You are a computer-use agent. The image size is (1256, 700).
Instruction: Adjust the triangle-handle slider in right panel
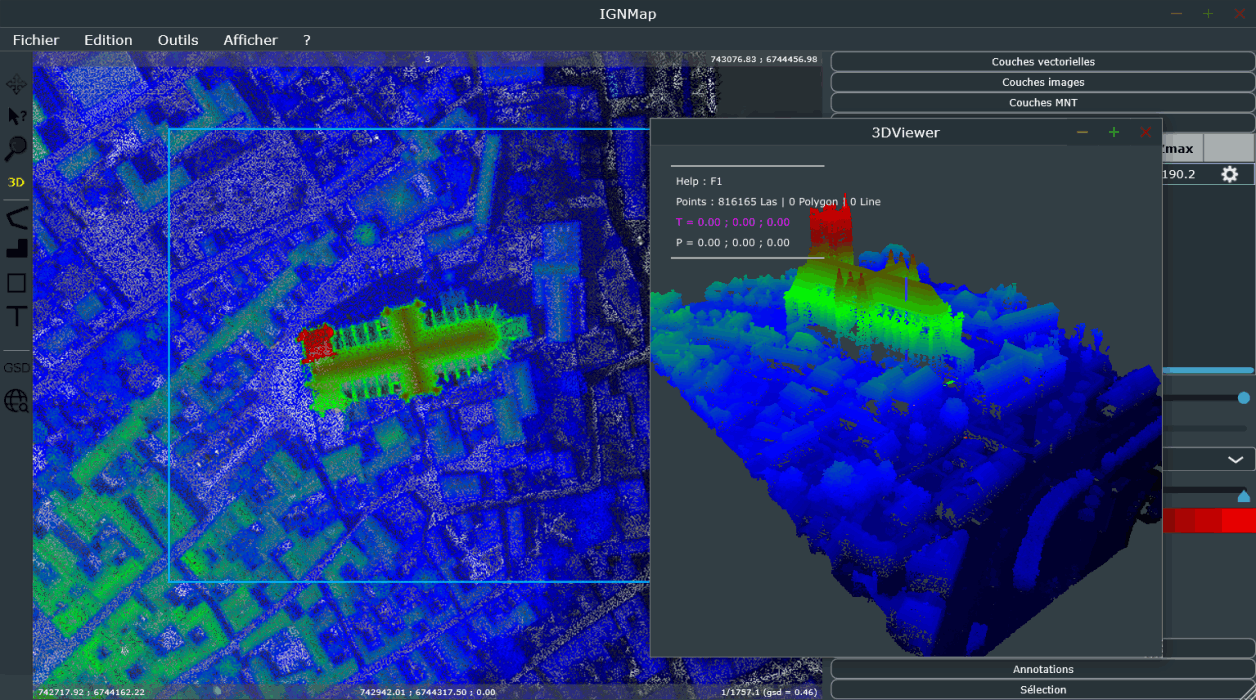[x=1243, y=496]
